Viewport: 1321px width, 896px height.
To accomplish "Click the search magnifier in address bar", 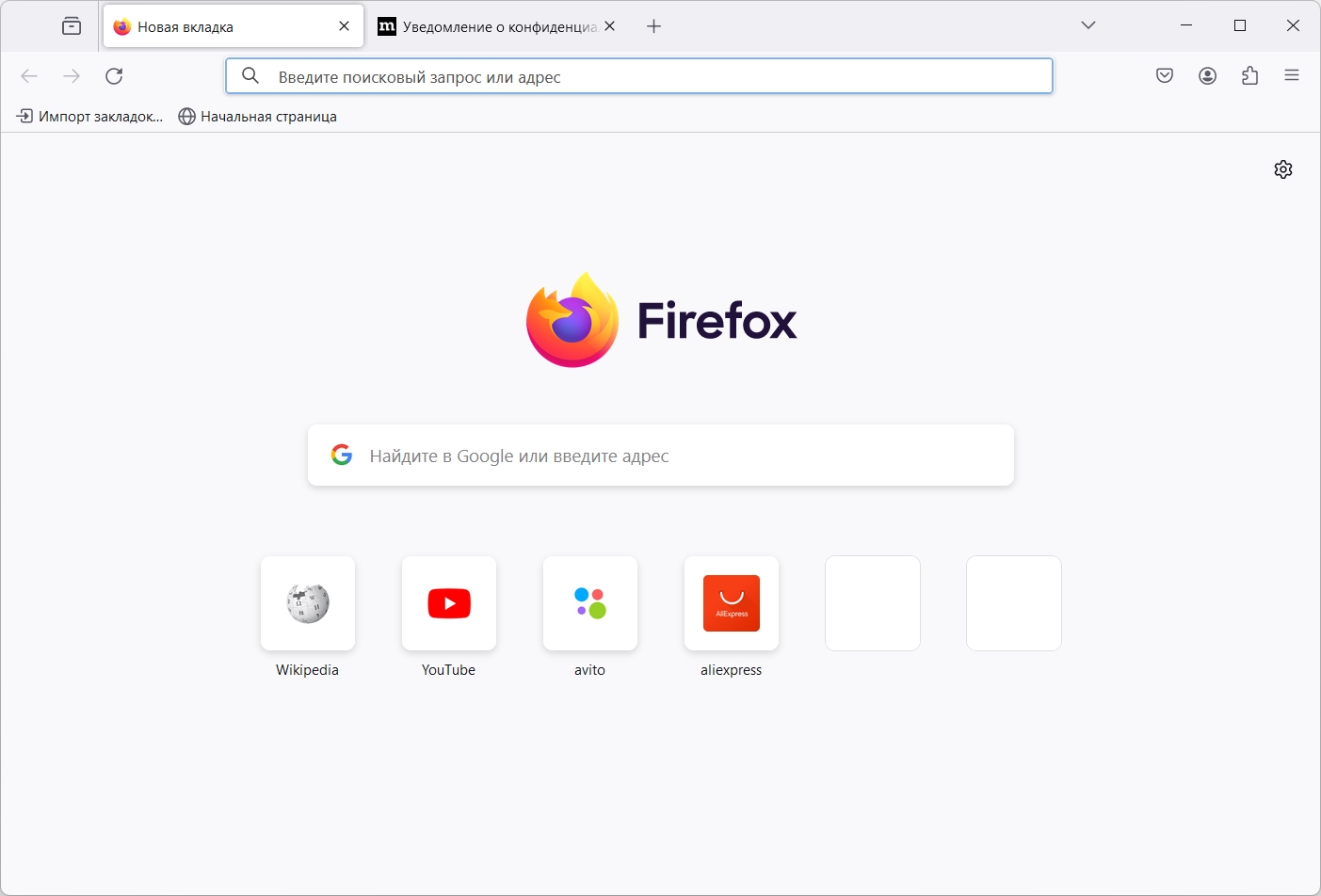I will [250, 76].
